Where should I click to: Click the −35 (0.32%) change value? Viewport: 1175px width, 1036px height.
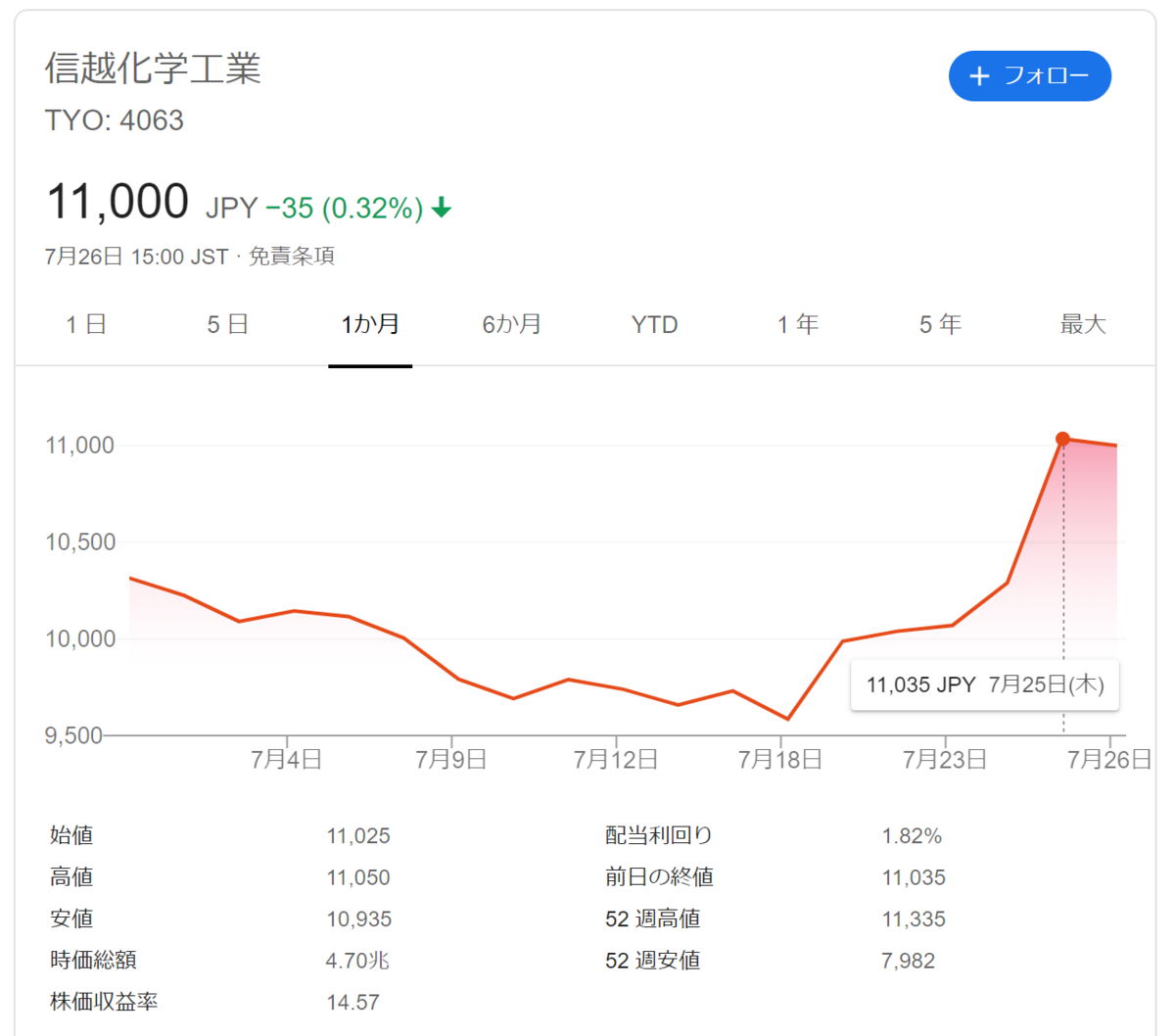pyautogui.click(x=344, y=208)
